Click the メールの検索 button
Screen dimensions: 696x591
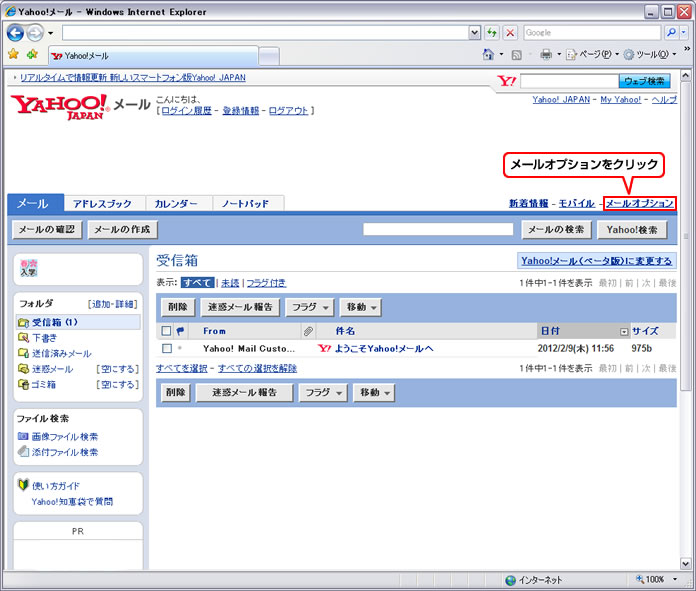[x=556, y=230]
